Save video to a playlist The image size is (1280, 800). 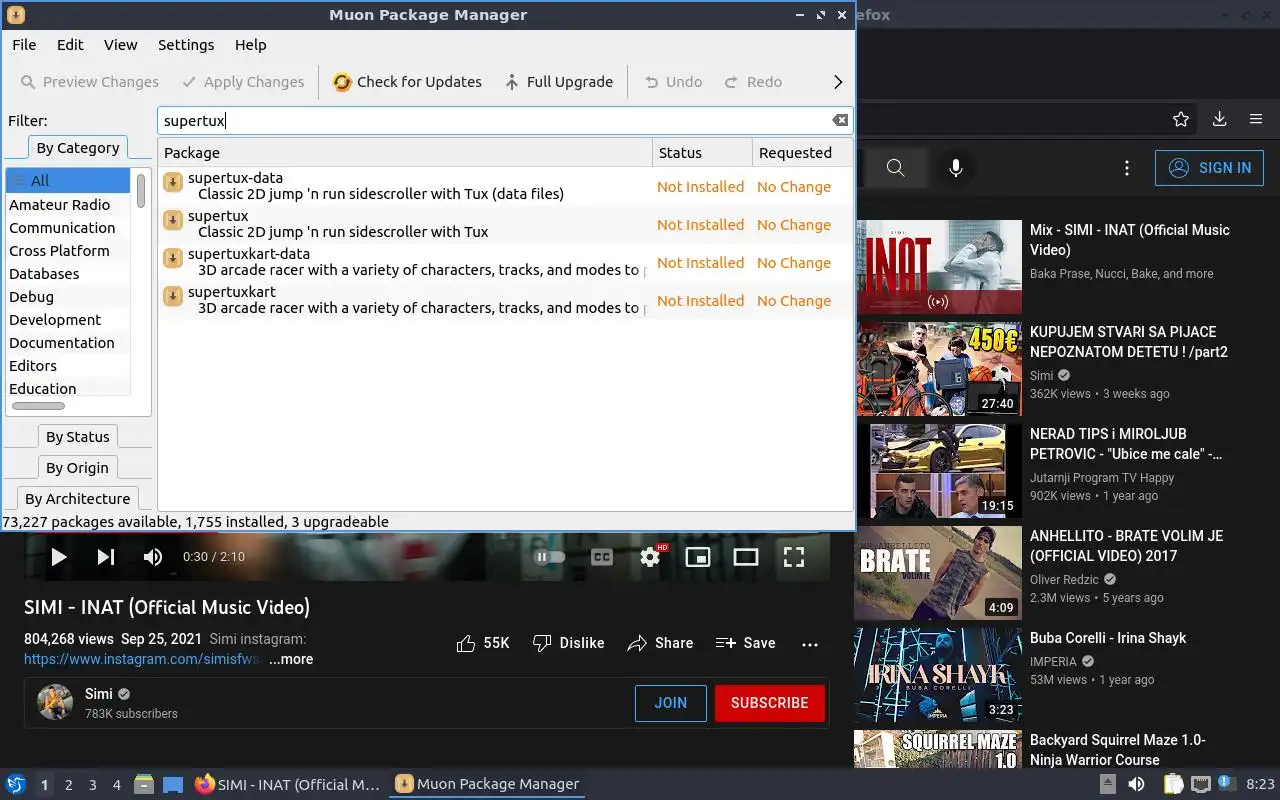tap(746, 643)
